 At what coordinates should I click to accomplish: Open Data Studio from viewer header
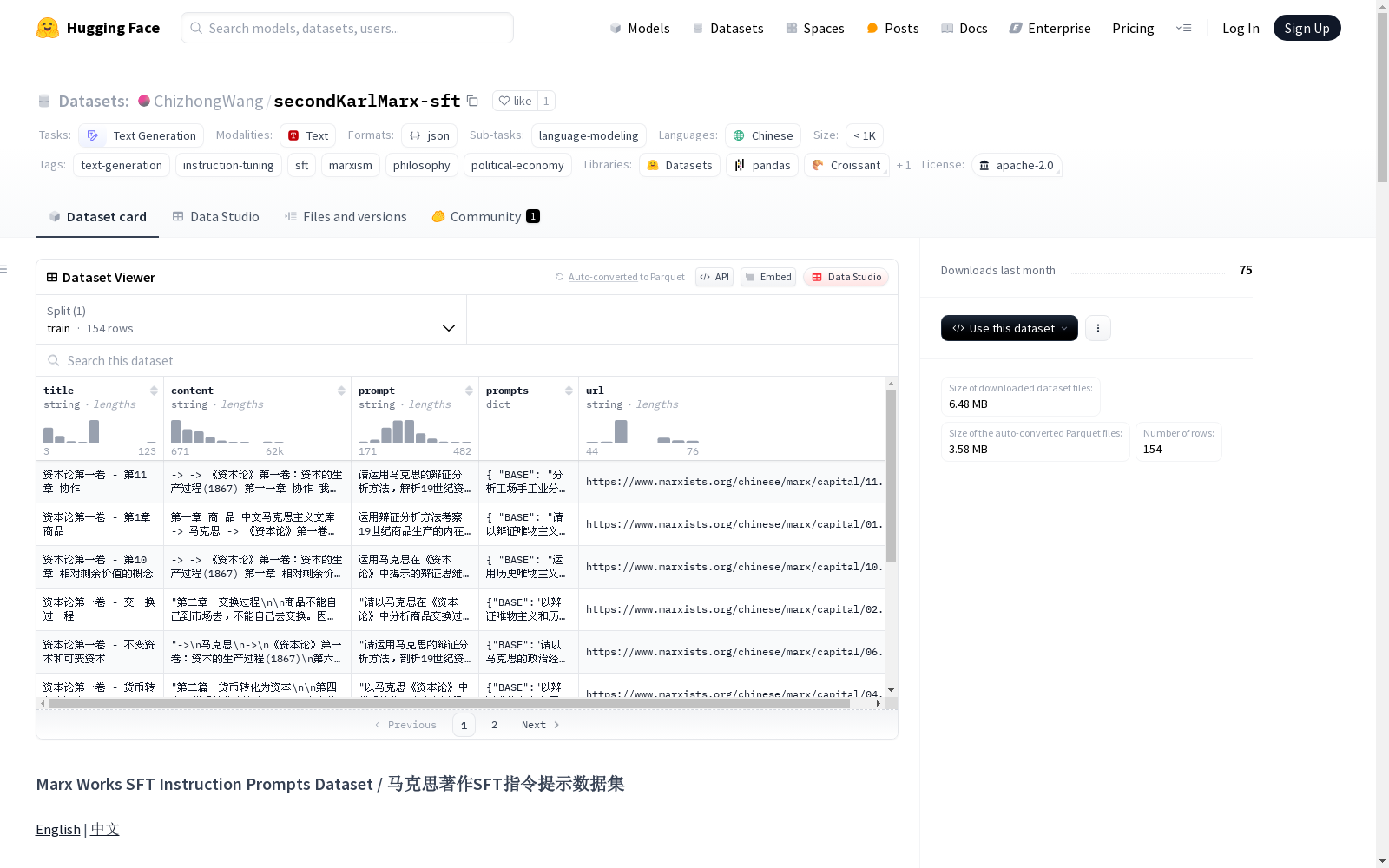(x=846, y=277)
